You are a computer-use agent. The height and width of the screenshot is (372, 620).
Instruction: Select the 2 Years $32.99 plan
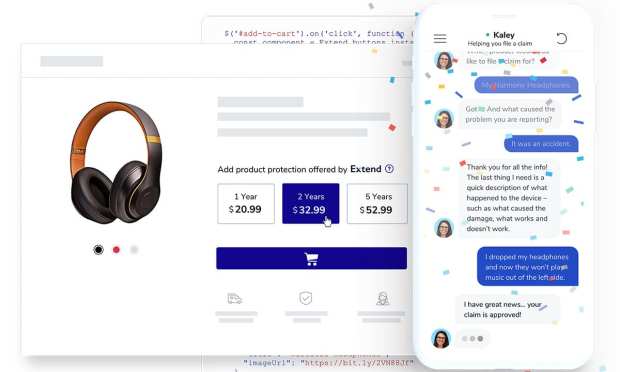[311, 204]
